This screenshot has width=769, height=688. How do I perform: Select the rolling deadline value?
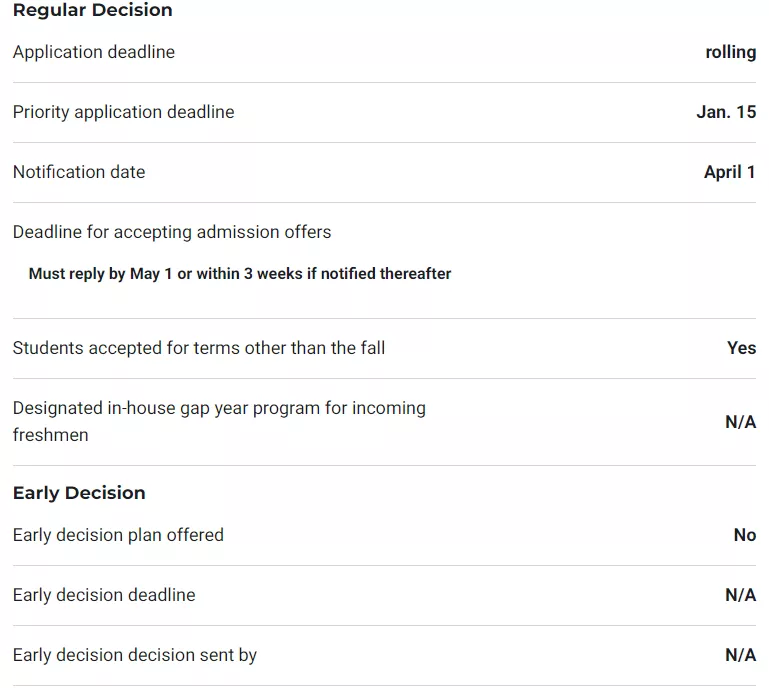tap(730, 52)
